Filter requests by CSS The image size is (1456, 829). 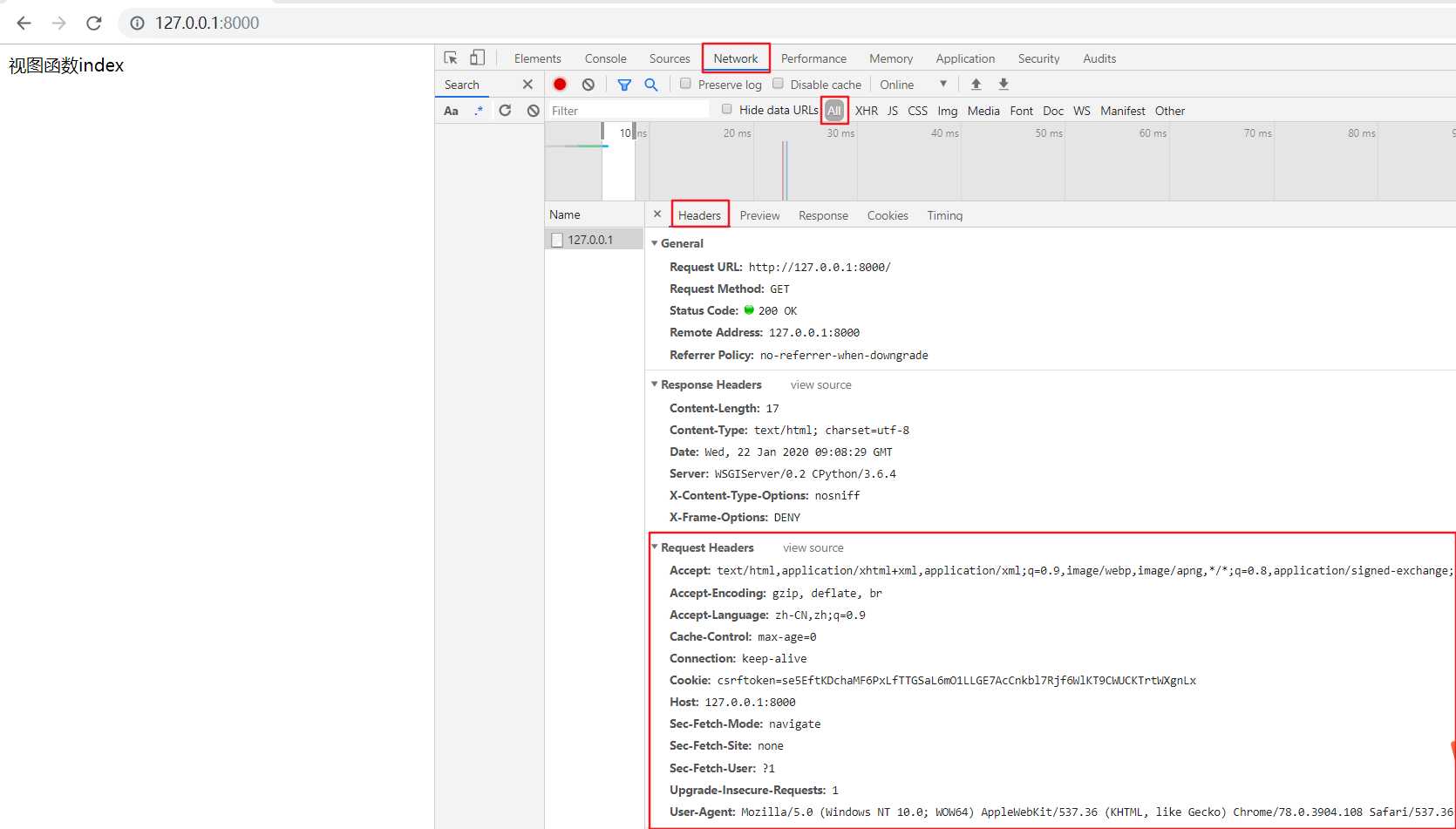tap(918, 111)
